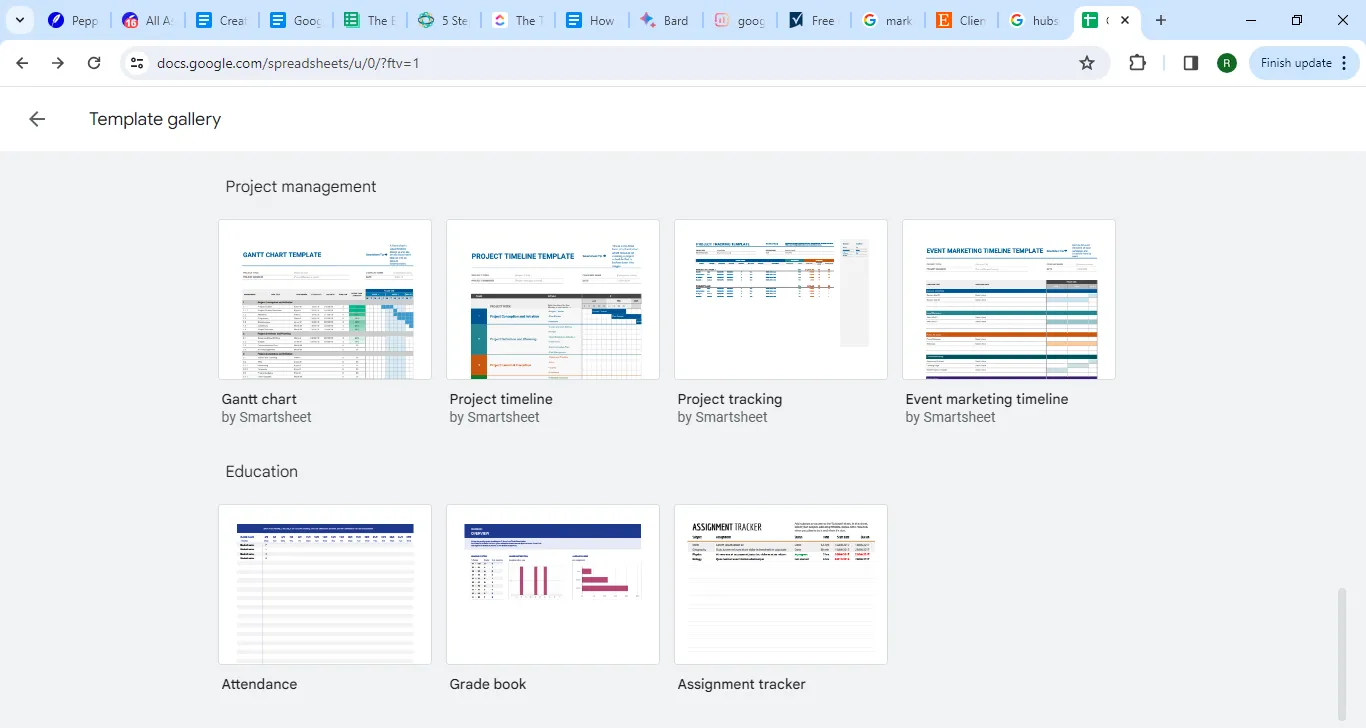Open Event marketing timeline template thumbnail
The image size is (1366, 728).
1009,300
